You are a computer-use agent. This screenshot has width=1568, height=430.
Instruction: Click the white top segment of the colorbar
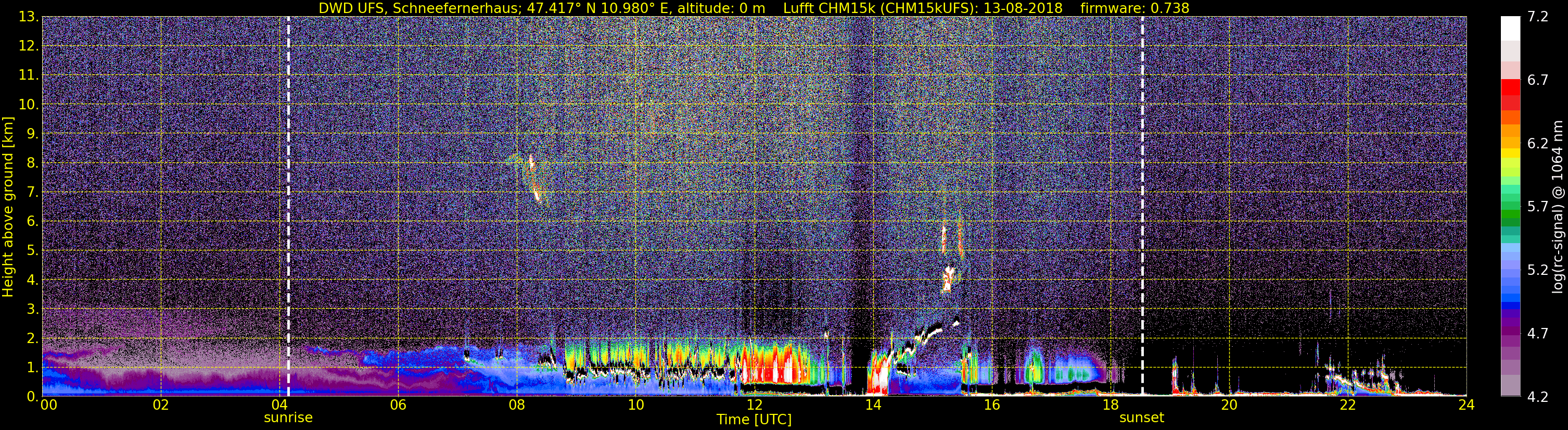pos(1510,28)
